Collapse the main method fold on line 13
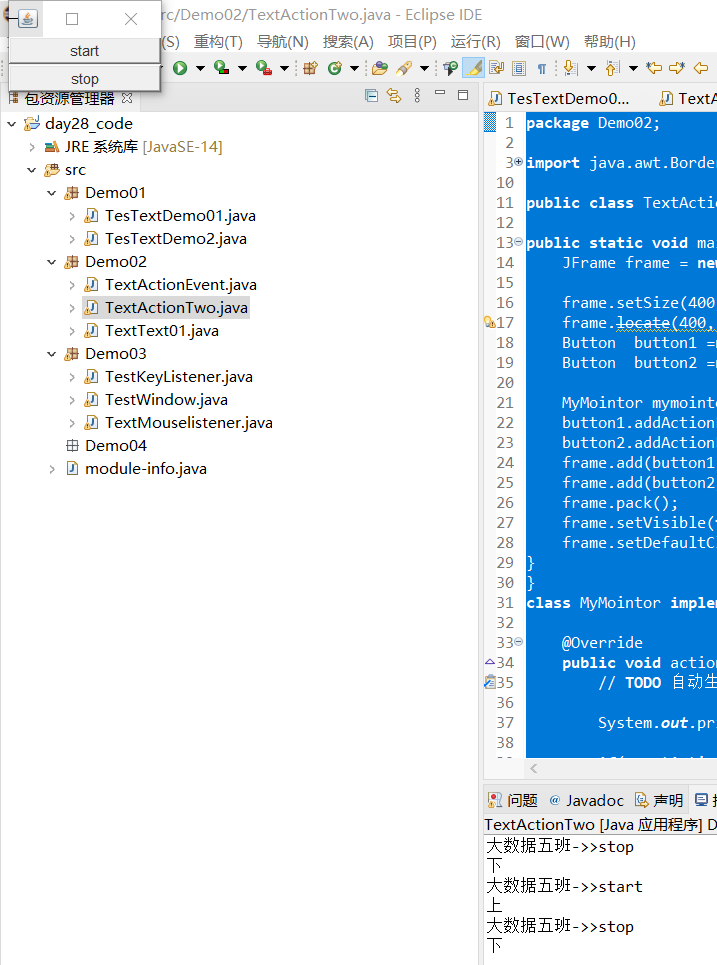The image size is (717, 965). [x=518, y=242]
